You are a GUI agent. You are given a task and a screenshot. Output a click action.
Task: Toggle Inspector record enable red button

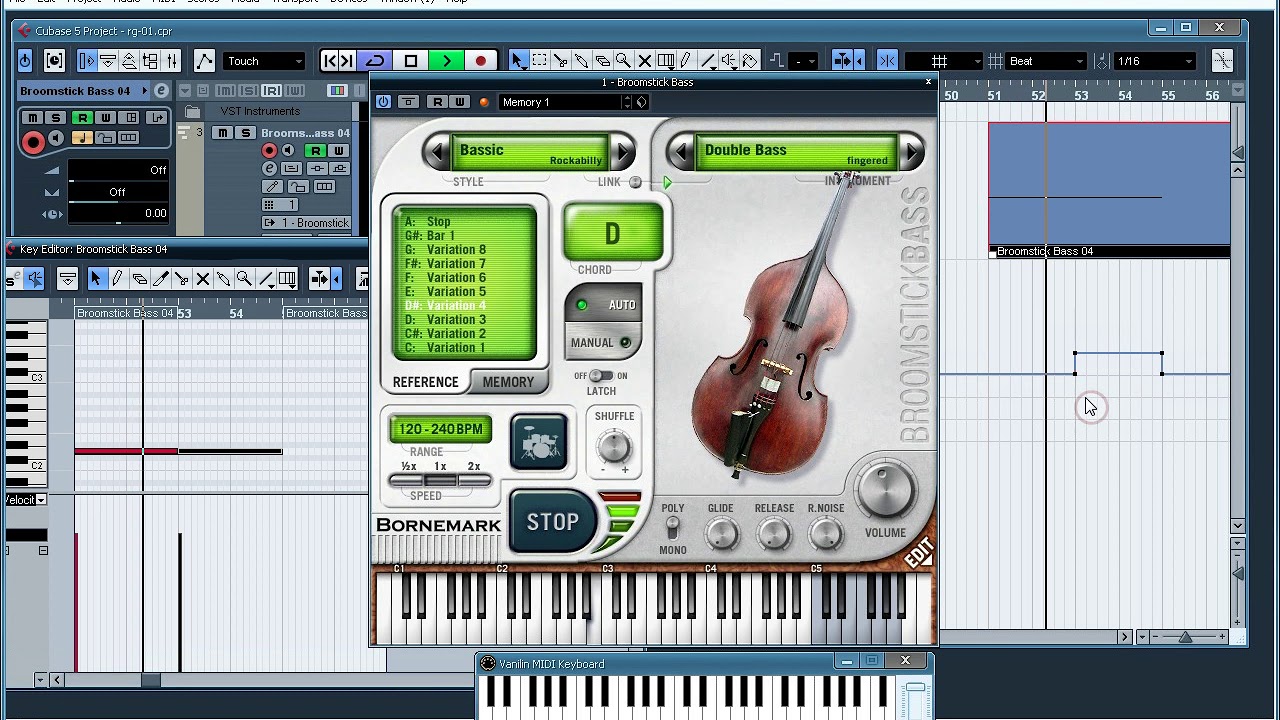pyautogui.click(x=33, y=141)
